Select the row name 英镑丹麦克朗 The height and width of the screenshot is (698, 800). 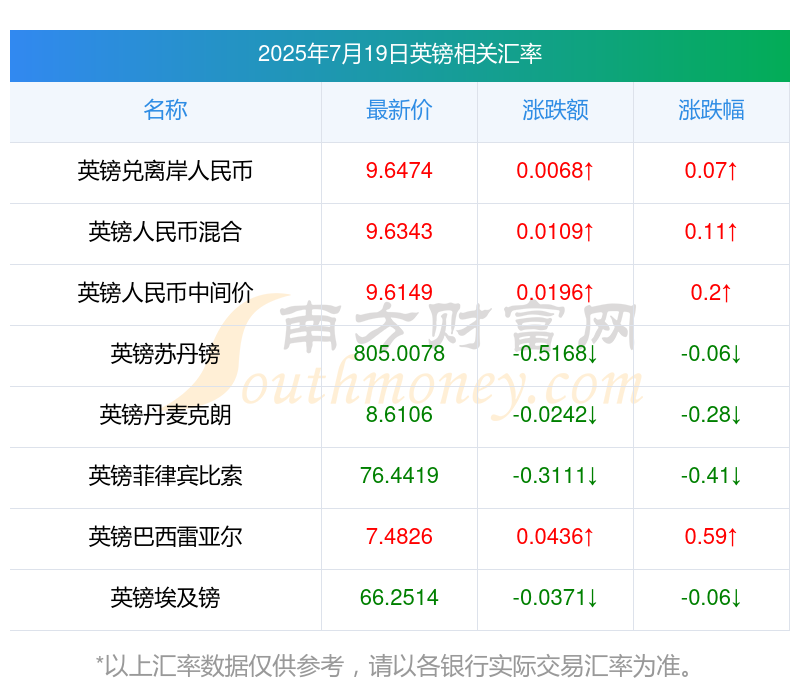165,415
